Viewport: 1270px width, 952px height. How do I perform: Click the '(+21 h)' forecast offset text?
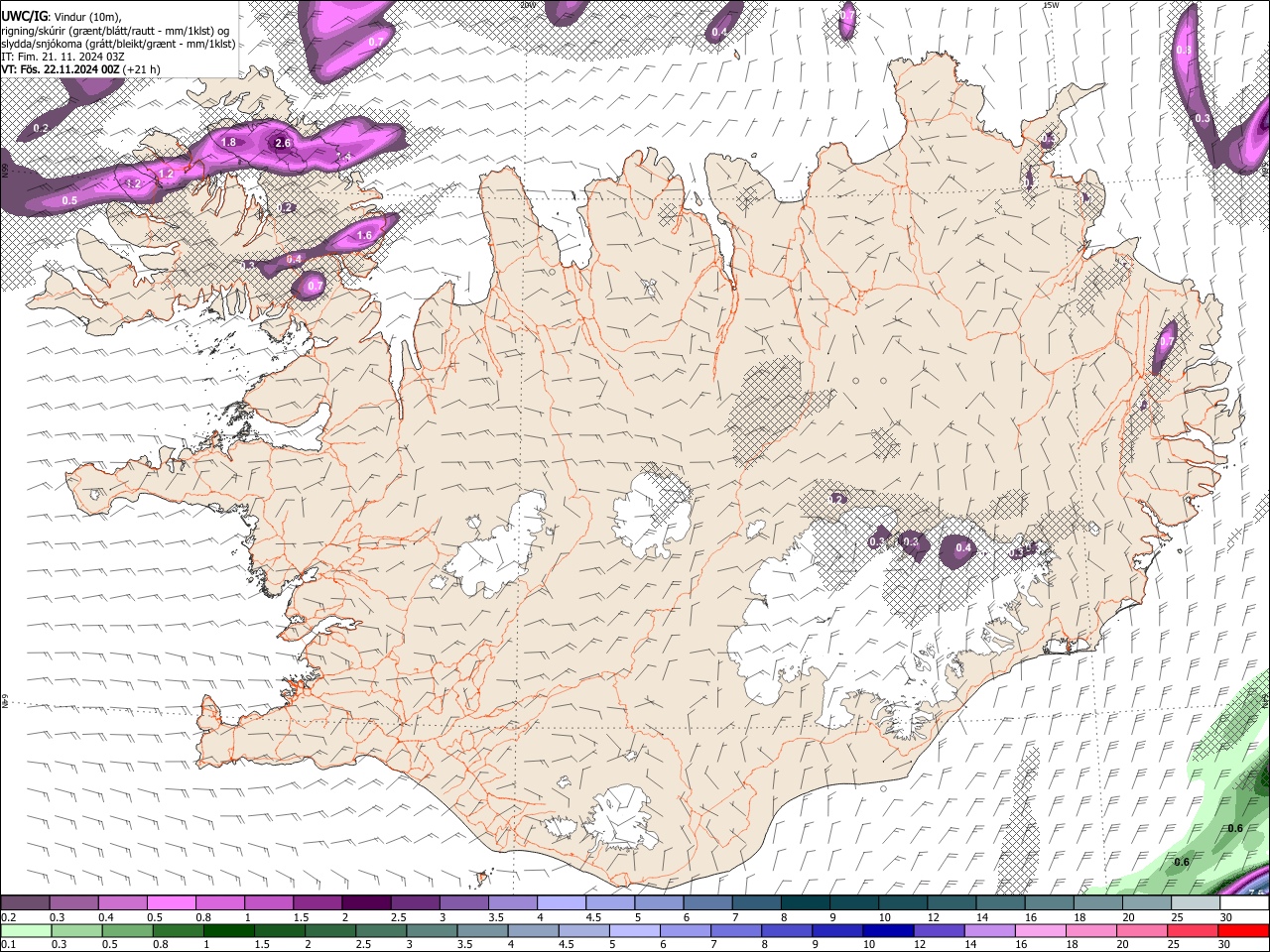[x=143, y=69]
